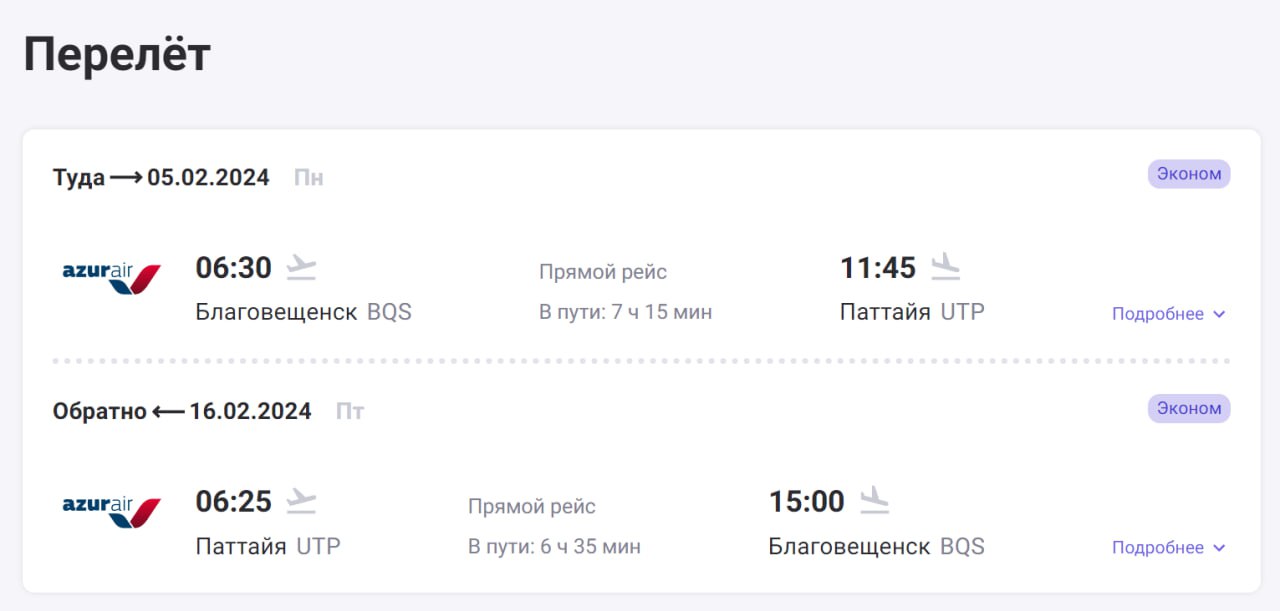Expand Подробнее for the outbound flight
Screen dimensions: 1280x611
coord(1158,314)
